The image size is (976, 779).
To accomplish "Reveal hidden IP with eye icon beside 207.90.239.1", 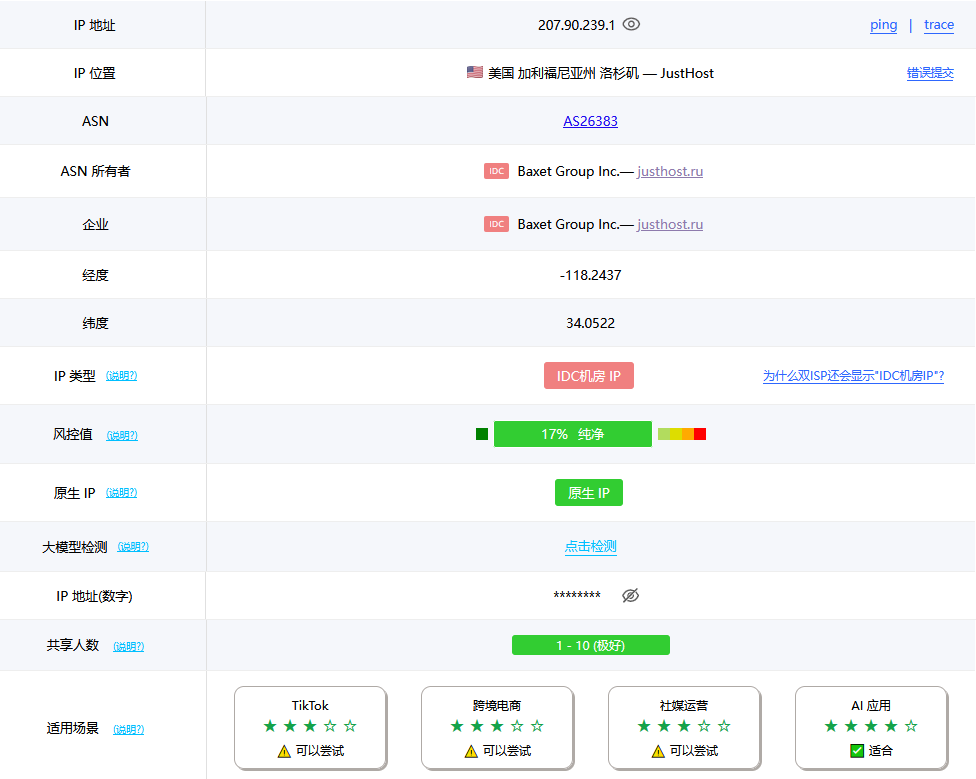I will [x=631, y=24].
